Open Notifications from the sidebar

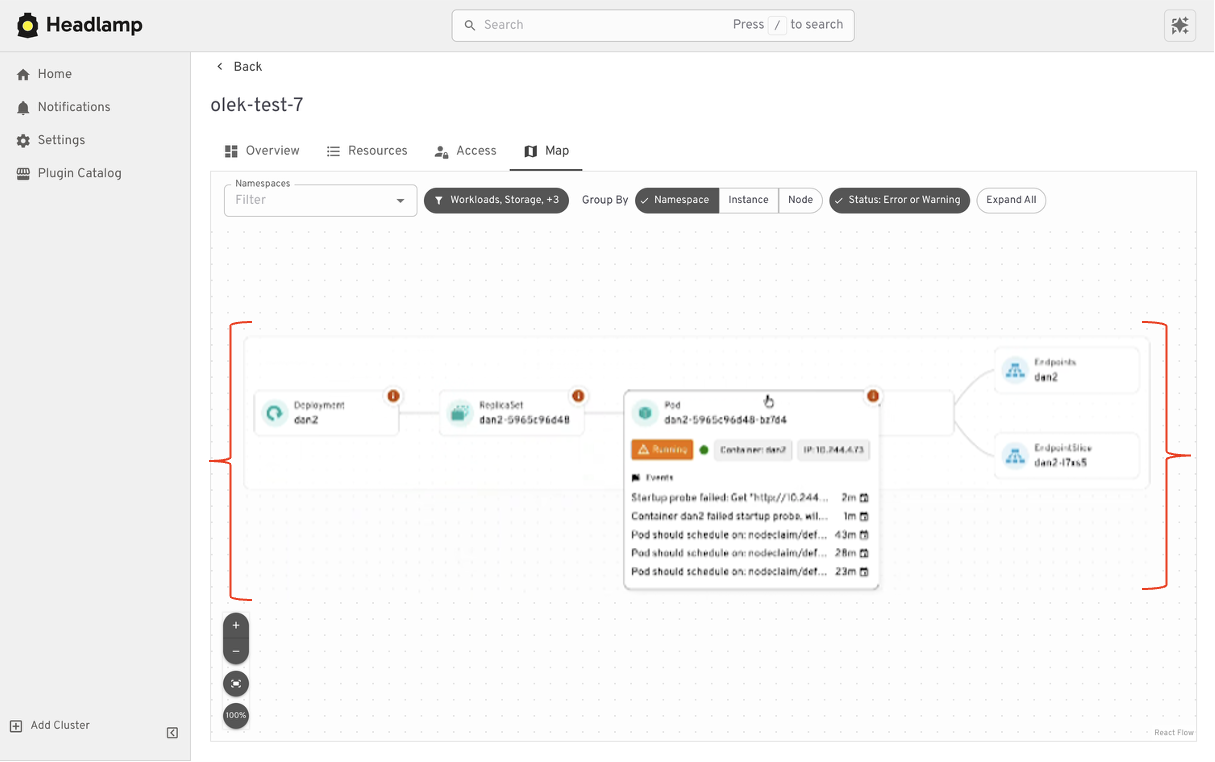tap(71, 107)
